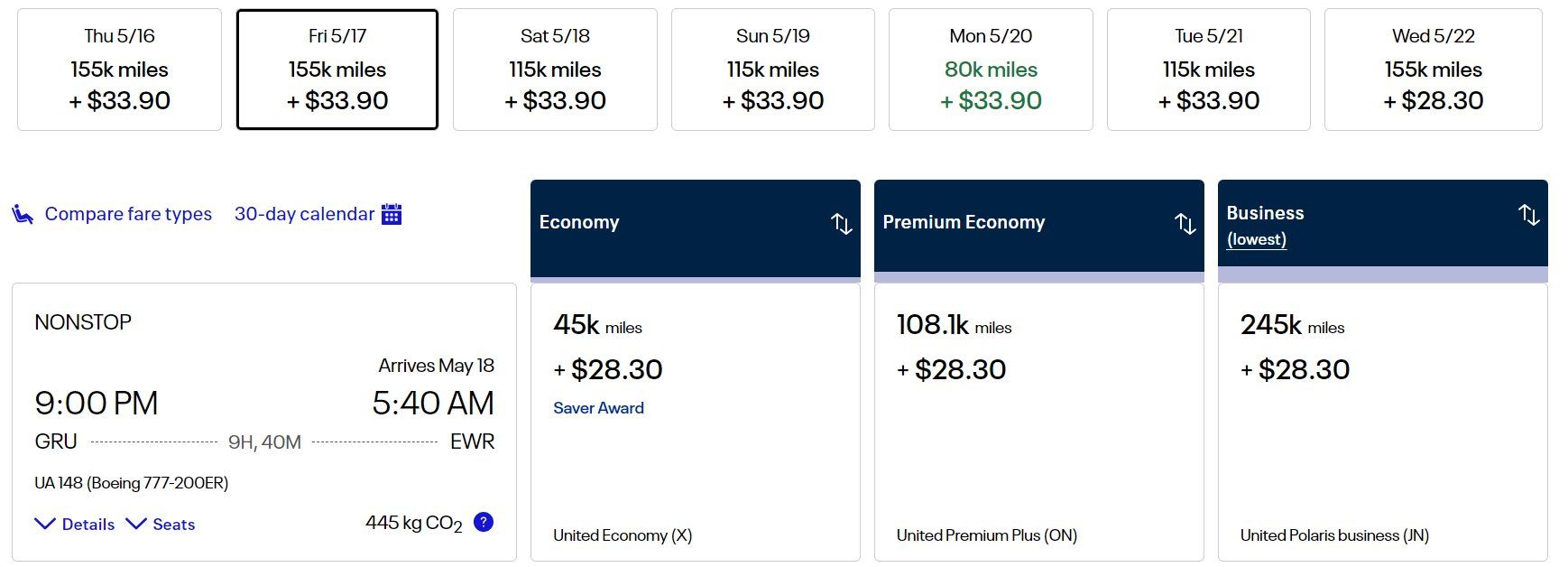Screen dimensions: 1568x567
Task: Sort by Economy column arrows
Action: (841, 223)
